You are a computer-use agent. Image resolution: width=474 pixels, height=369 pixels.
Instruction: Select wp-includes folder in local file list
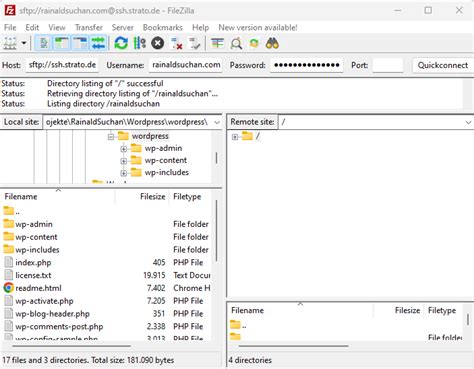tap(107, 250)
